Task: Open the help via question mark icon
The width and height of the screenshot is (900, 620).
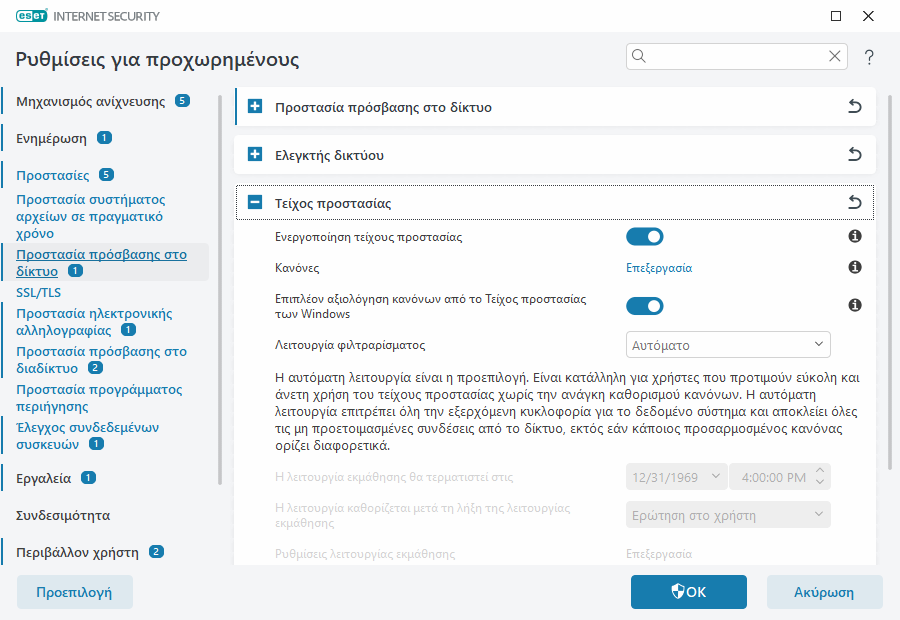Action: [866, 56]
